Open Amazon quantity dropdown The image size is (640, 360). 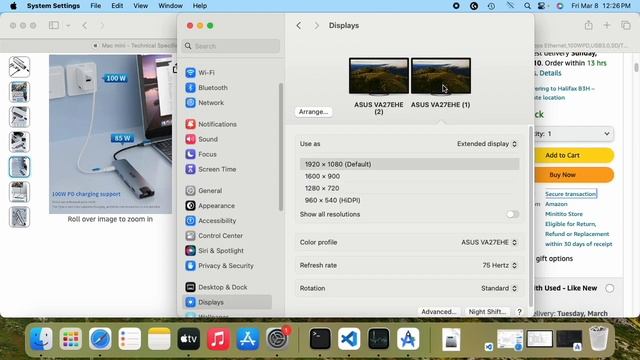[574, 134]
